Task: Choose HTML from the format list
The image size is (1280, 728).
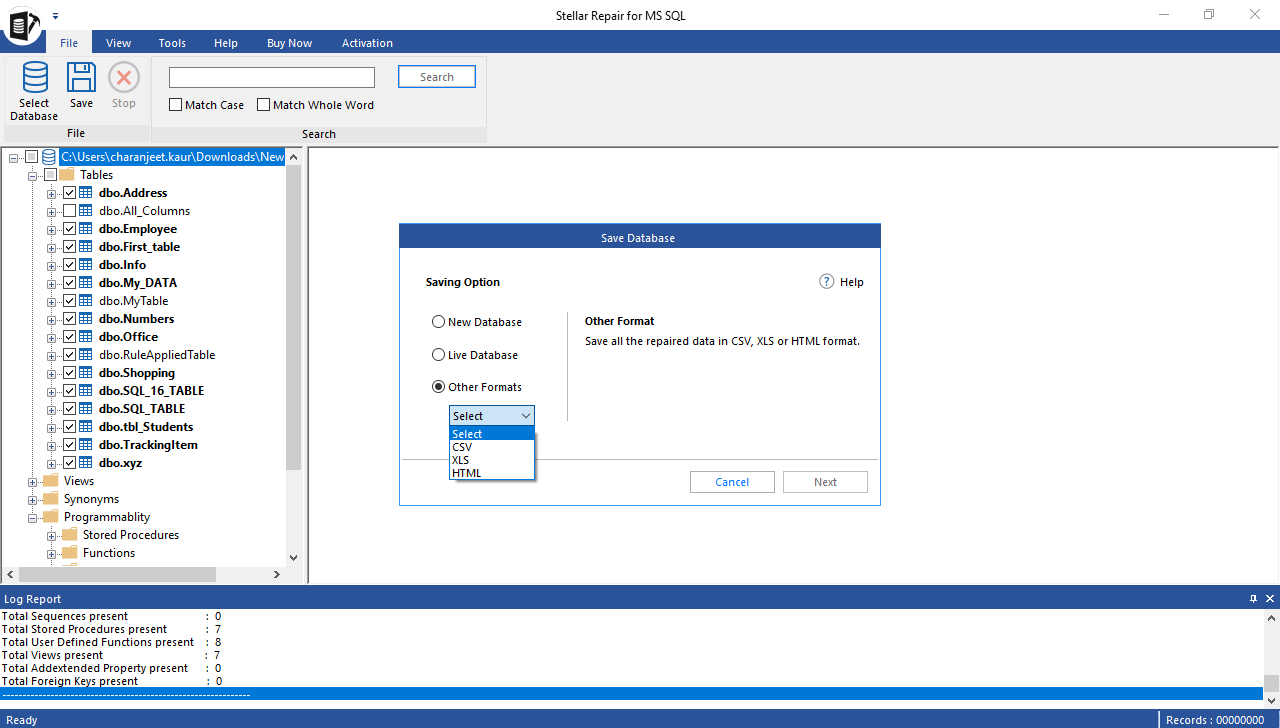Action: click(492, 473)
